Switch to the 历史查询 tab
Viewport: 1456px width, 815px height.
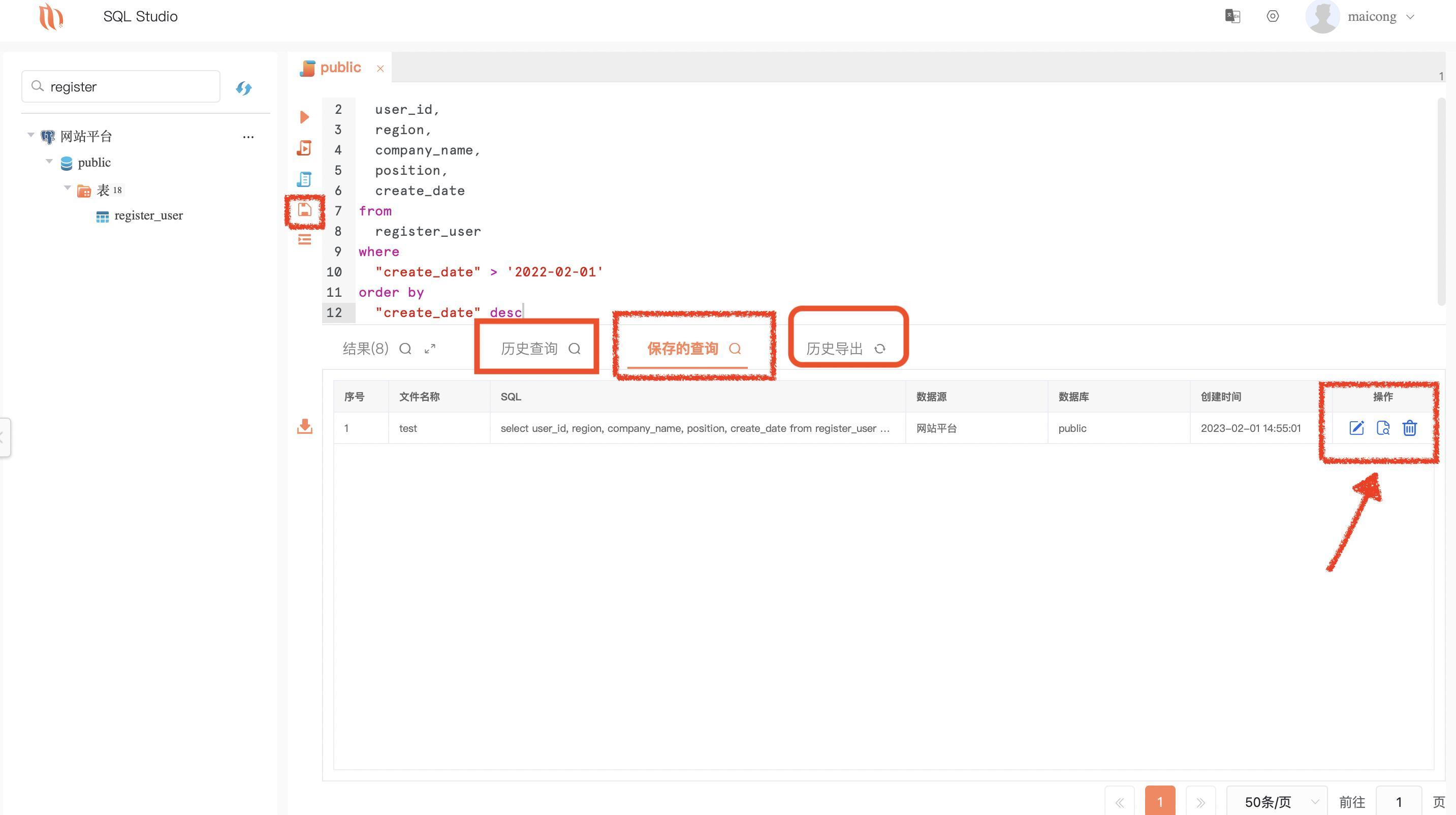pyautogui.click(x=529, y=349)
